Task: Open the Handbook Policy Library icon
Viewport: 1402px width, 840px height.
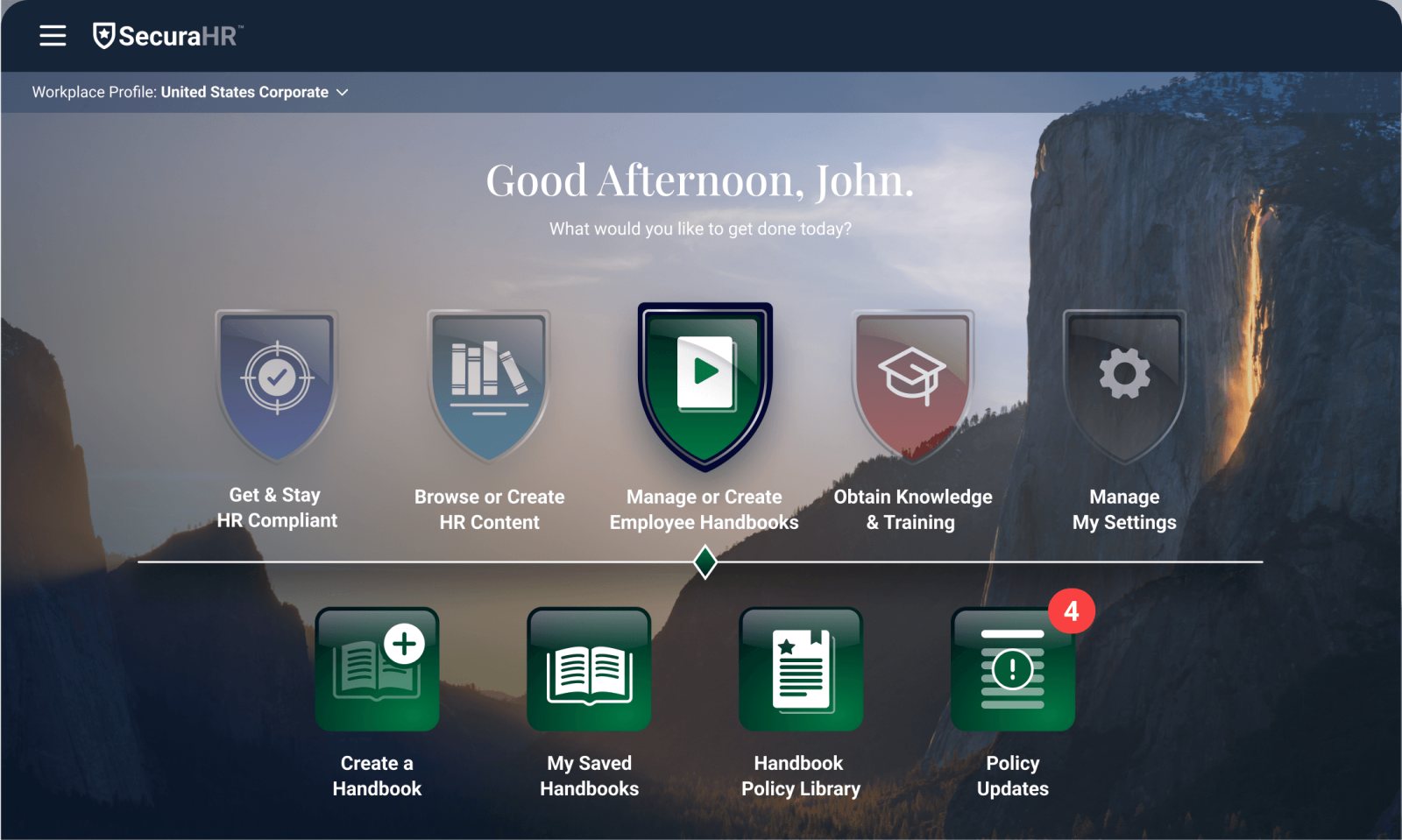Action: (801, 670)
